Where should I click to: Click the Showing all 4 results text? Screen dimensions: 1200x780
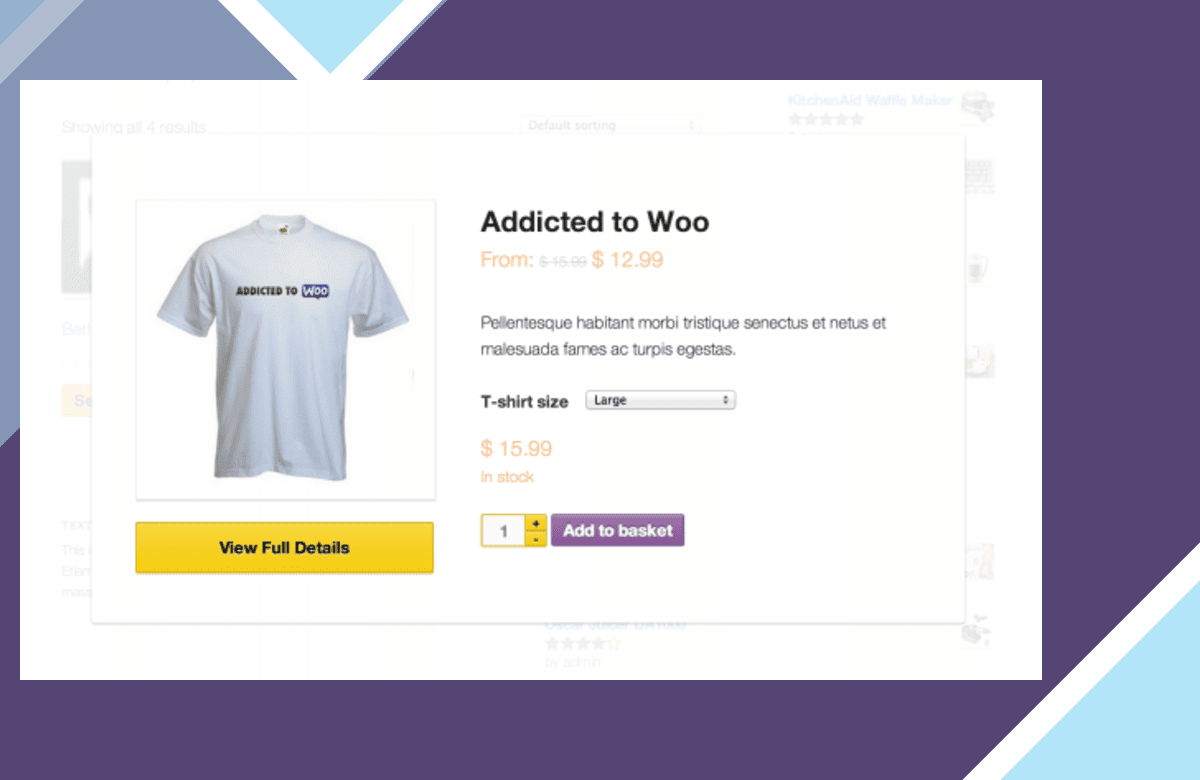[134, 127]
